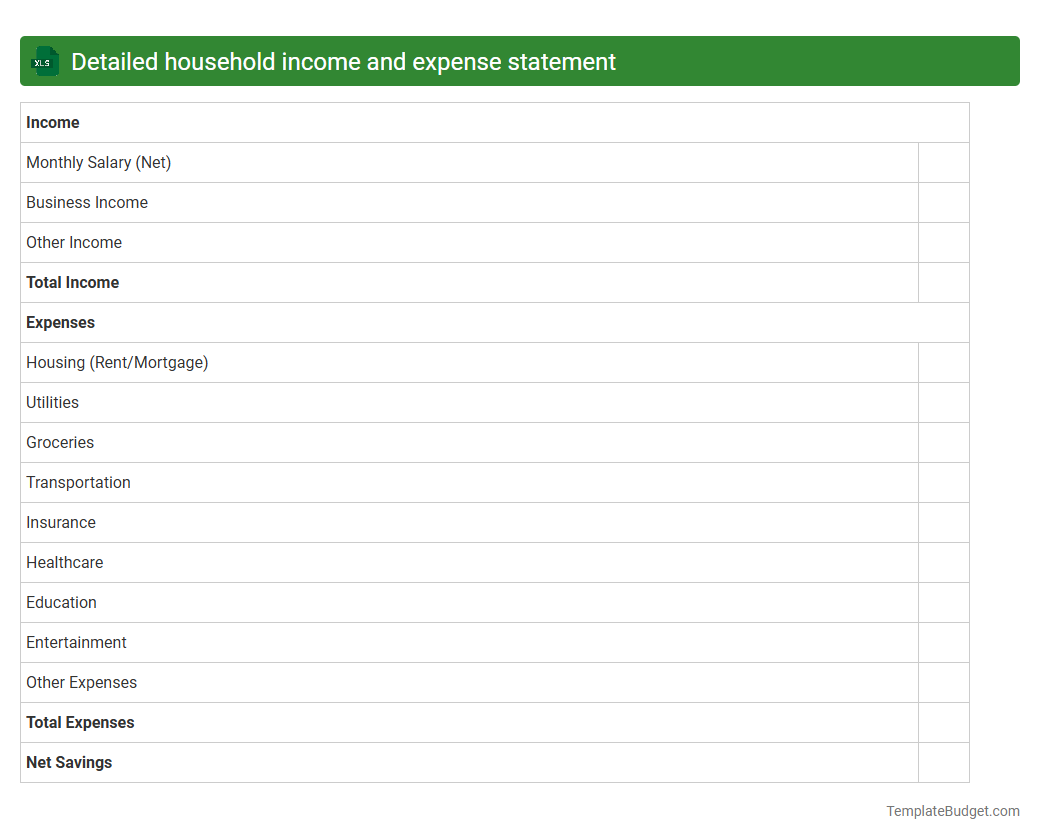Screen dimensions: 1040x840
Task: Select the Housing (Rent/Mortgage) row
Action: click(x=117, y=362)
